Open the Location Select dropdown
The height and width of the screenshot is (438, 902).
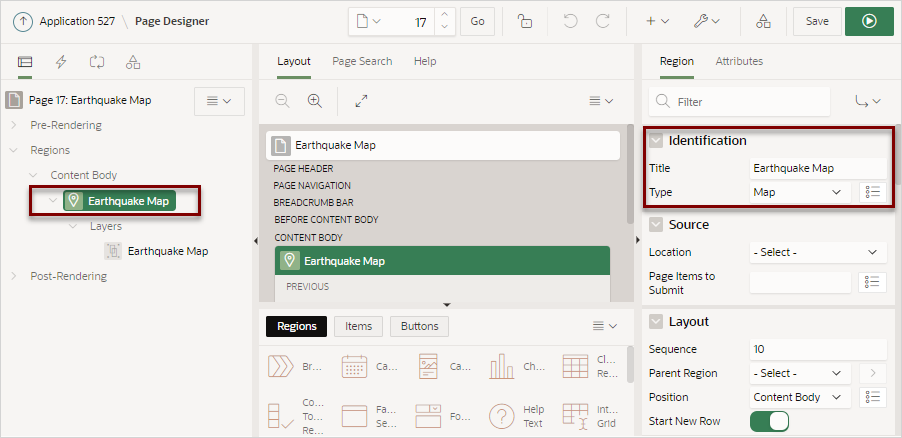pyautogui.click(x=818, y=252)
